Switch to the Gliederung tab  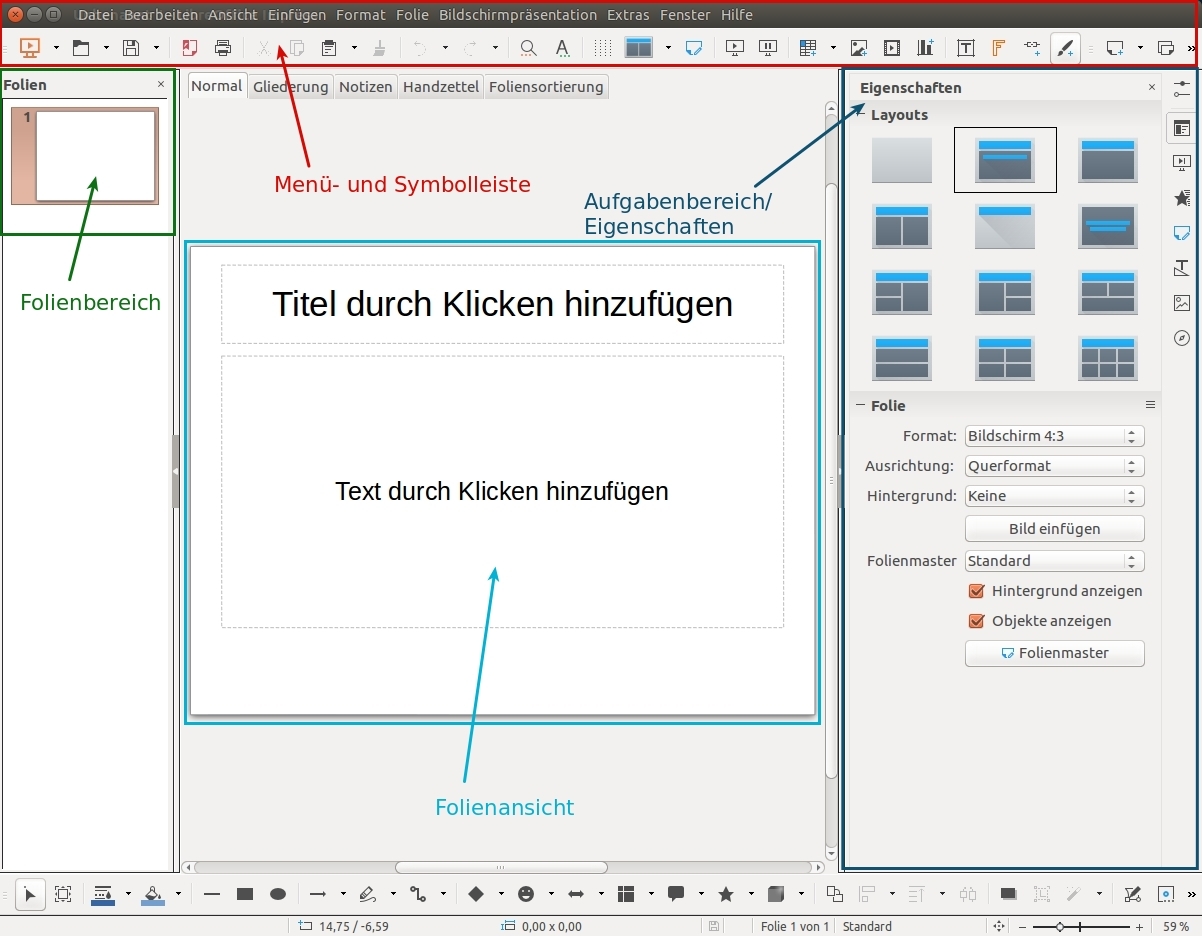coord(290,87)
